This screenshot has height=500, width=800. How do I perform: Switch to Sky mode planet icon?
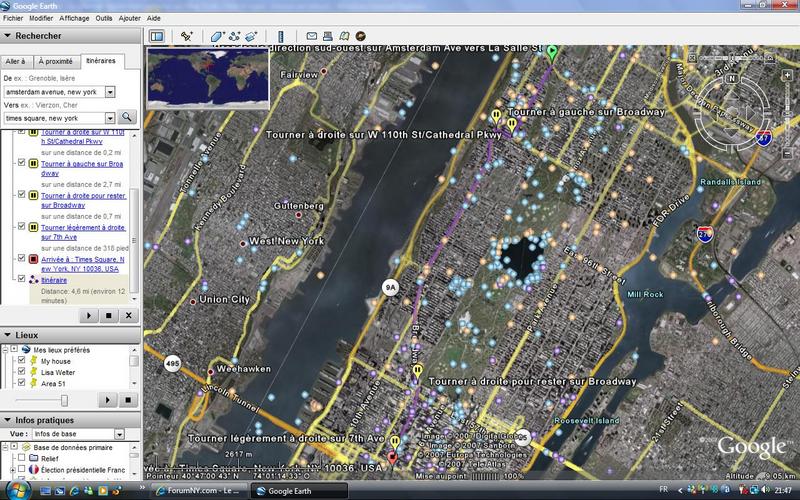click(361, 36)
